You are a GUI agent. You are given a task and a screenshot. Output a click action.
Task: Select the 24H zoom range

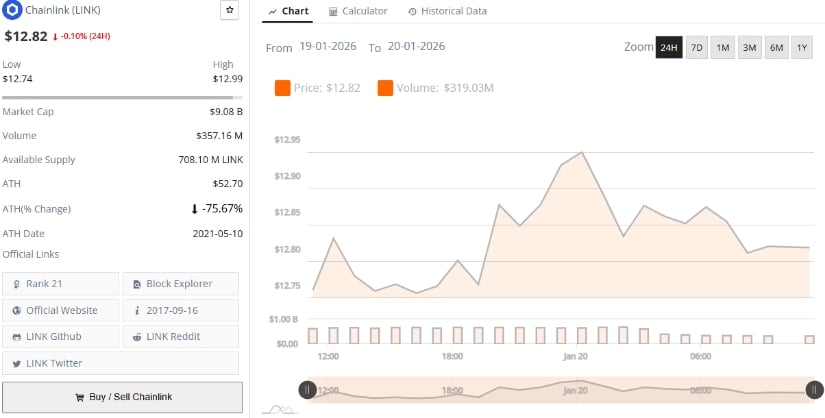pos(669,48)
